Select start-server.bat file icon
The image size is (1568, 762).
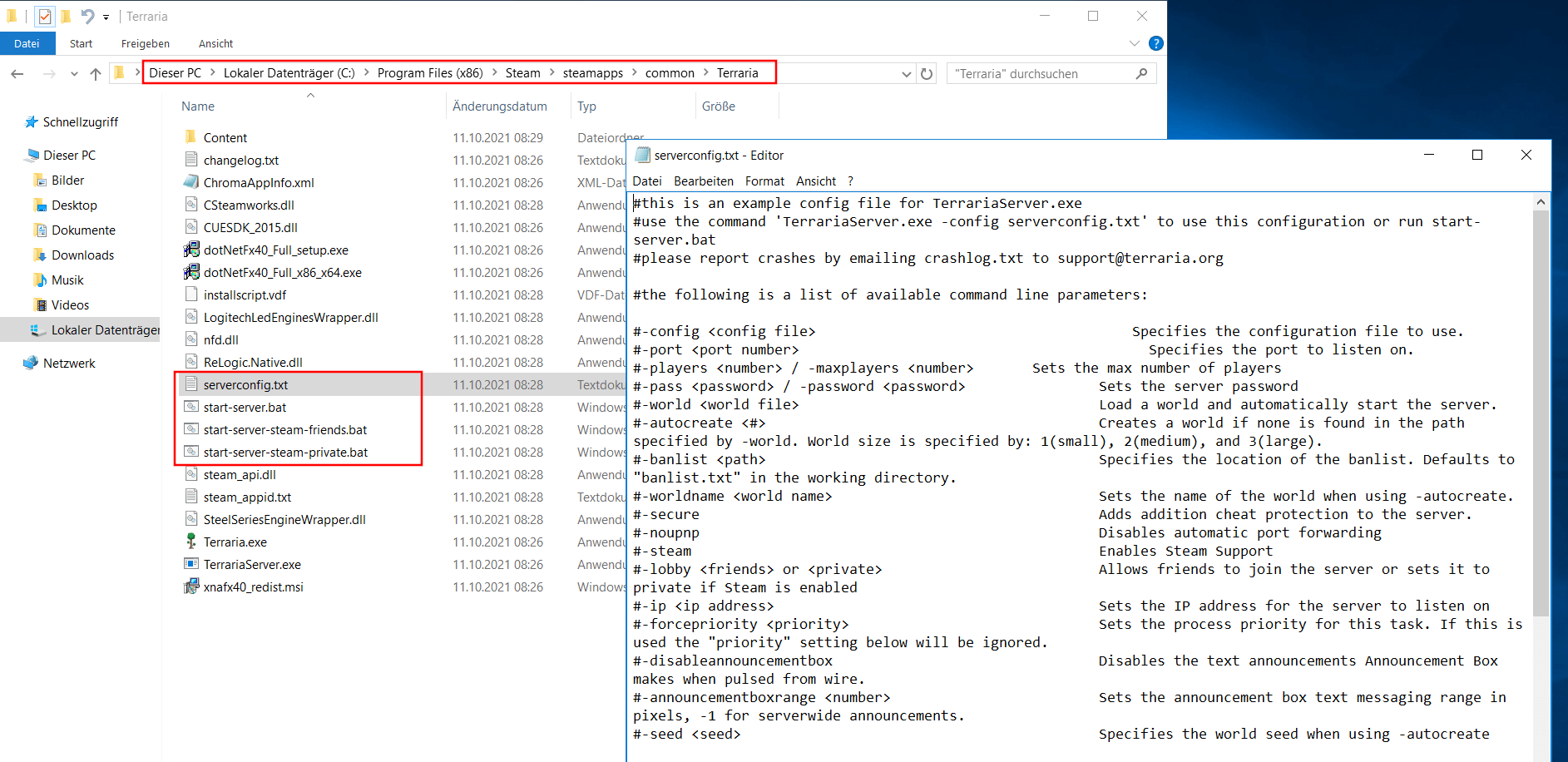(191, 407)
